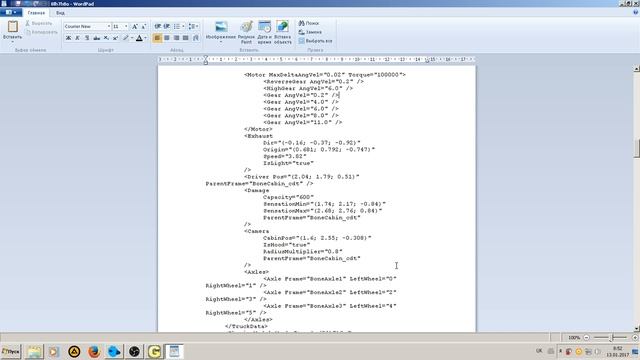Open the Изображение dropdown arrow
The width and height of the screenshot is (640, 360).
221,42
